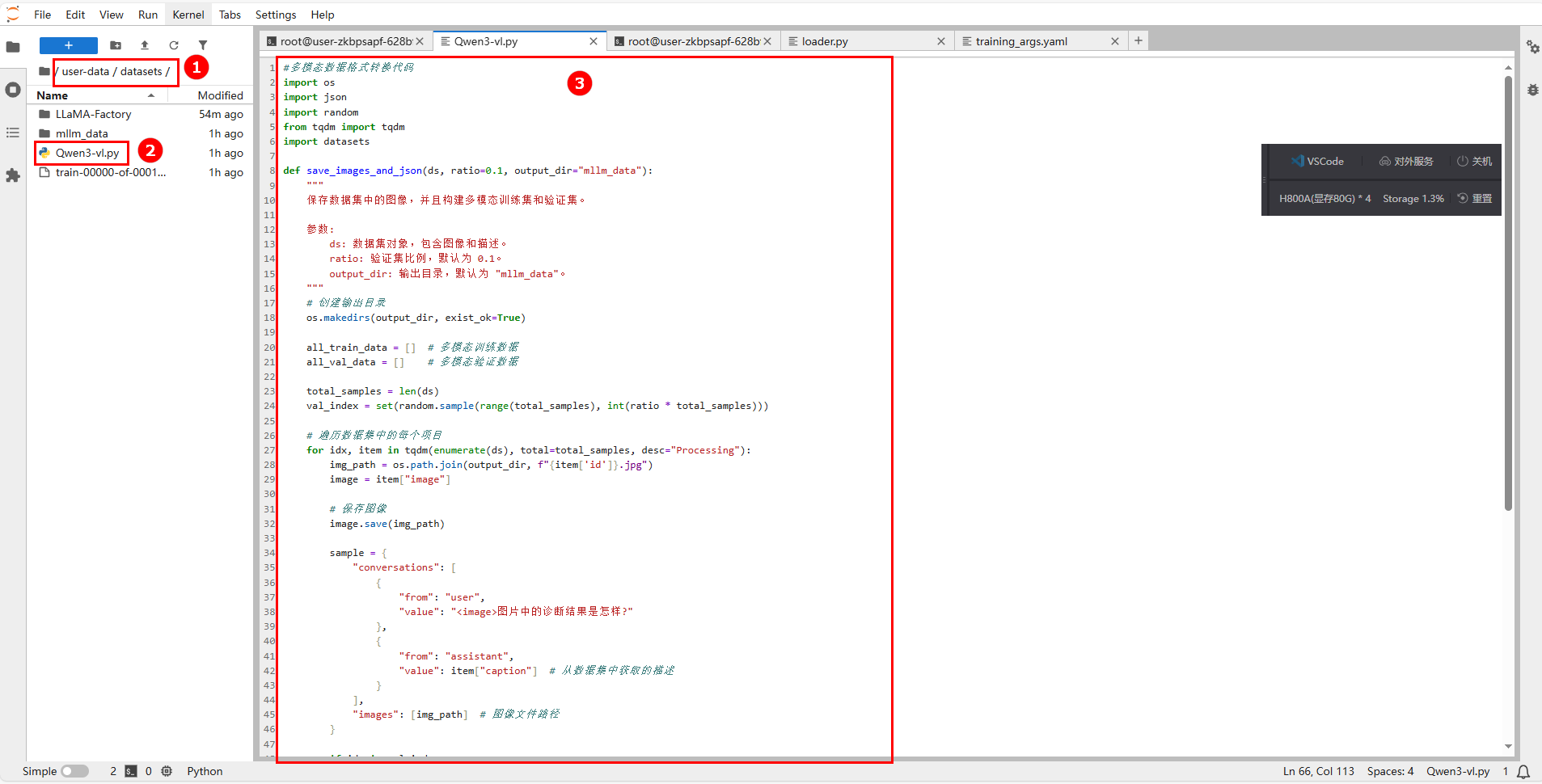1542x784 pixels.
Task: Click the New Folder icon
Action: (x=116, y=45)
